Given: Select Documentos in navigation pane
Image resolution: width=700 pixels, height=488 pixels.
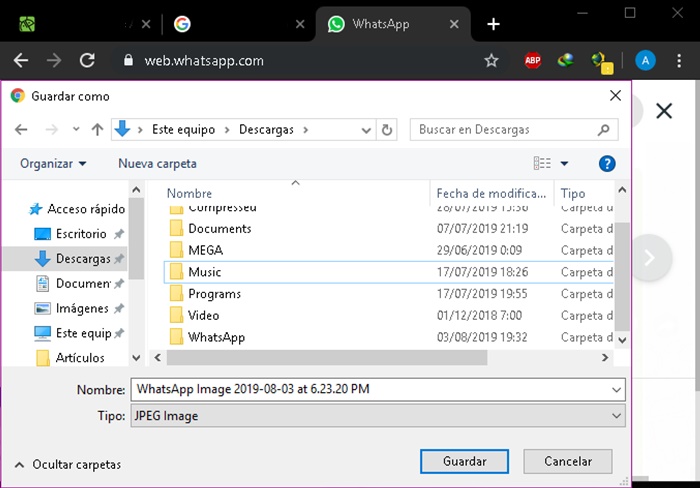Looking at the screenshot, I should pos(79,284).
